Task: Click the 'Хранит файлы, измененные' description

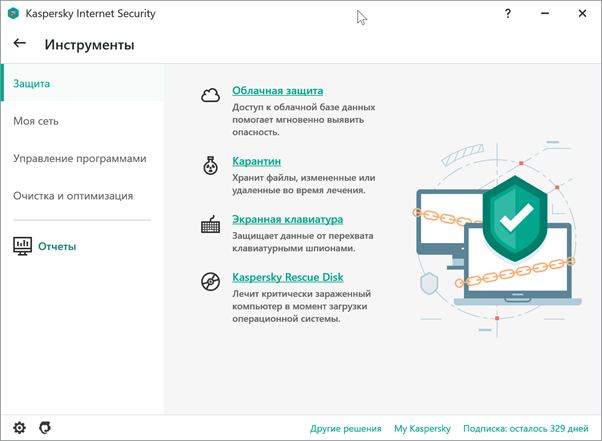Action: pyautogui.click(x=304, y=184)
